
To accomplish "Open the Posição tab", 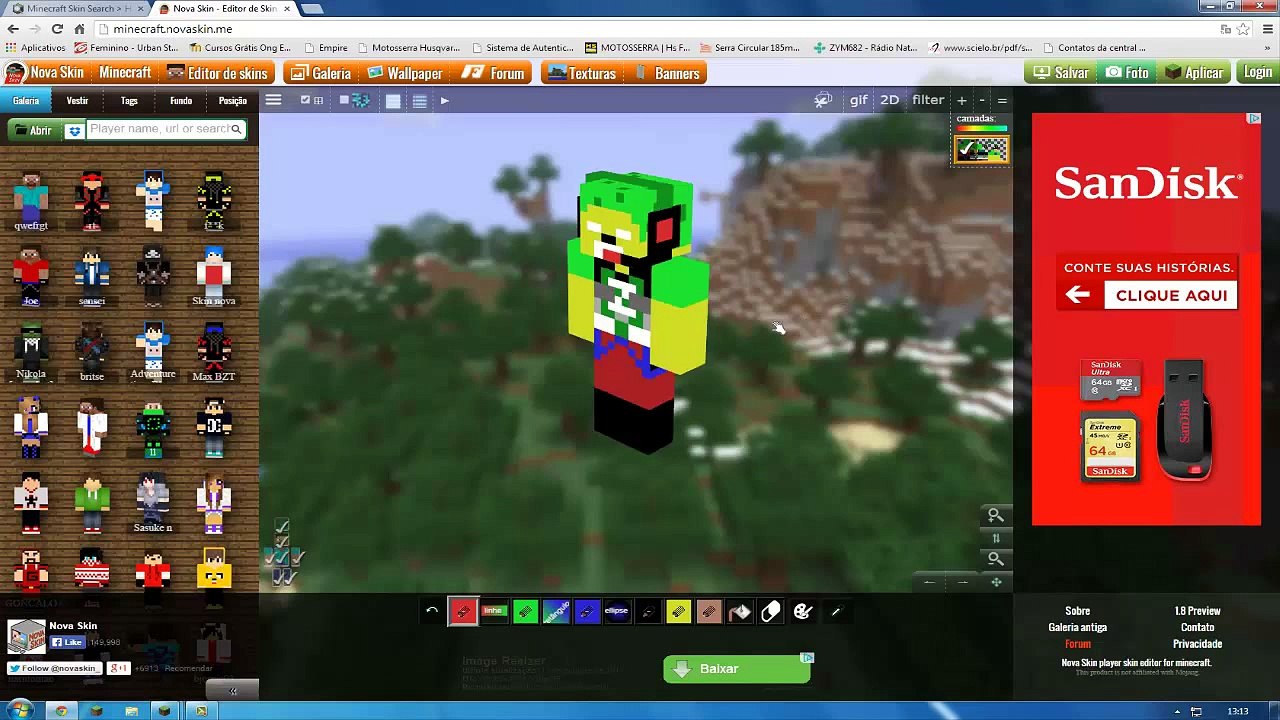I will pos(233,101).
